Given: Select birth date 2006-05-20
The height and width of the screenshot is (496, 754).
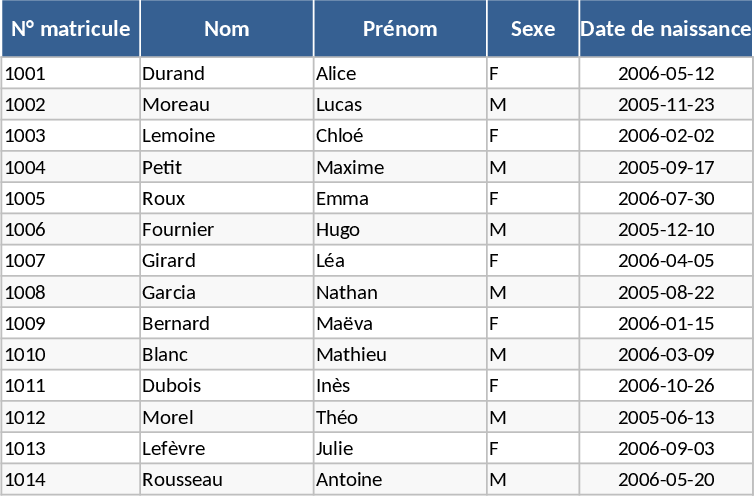Looking at the screenshot, I should [x=666, y=480].
